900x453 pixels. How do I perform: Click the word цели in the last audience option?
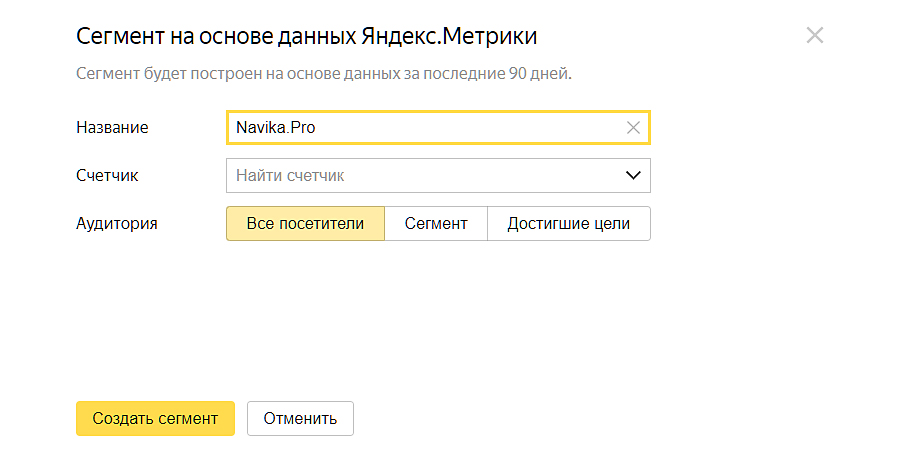coord(610,223)
